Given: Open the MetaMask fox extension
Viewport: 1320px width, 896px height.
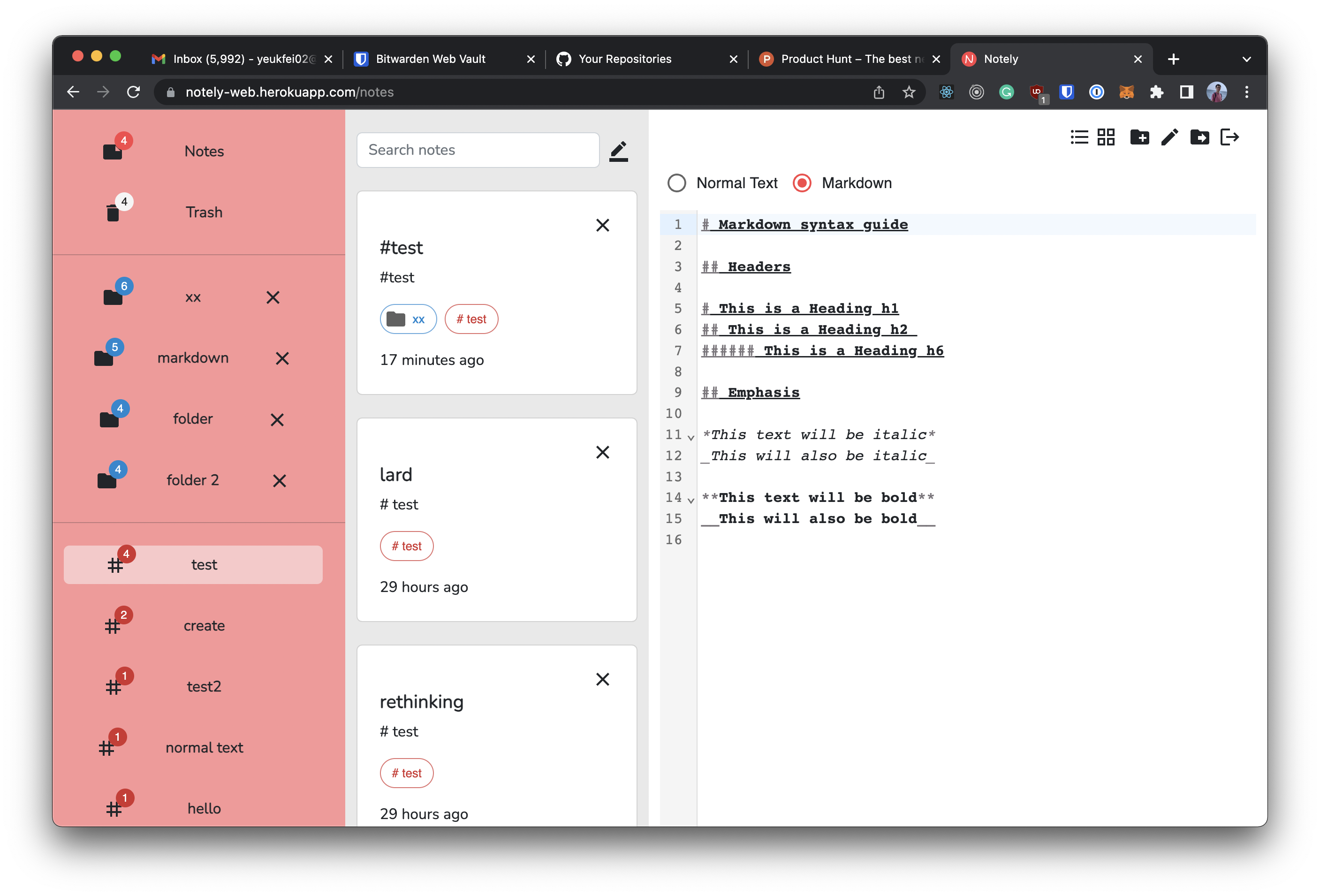Looking at the screenshot, I should click(1126, 92).
